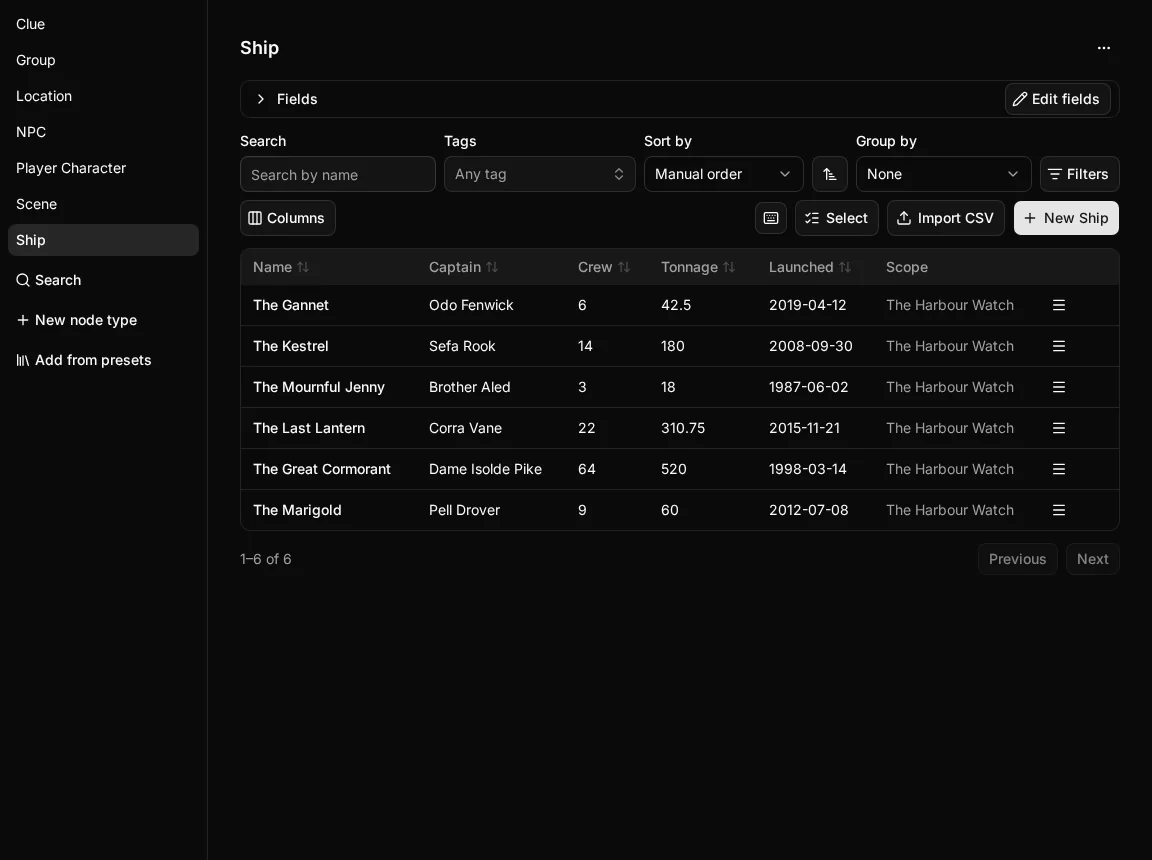Click captain Dame Isolde Pike cell
Screen dimensions: 1152x860
[485, 469]
